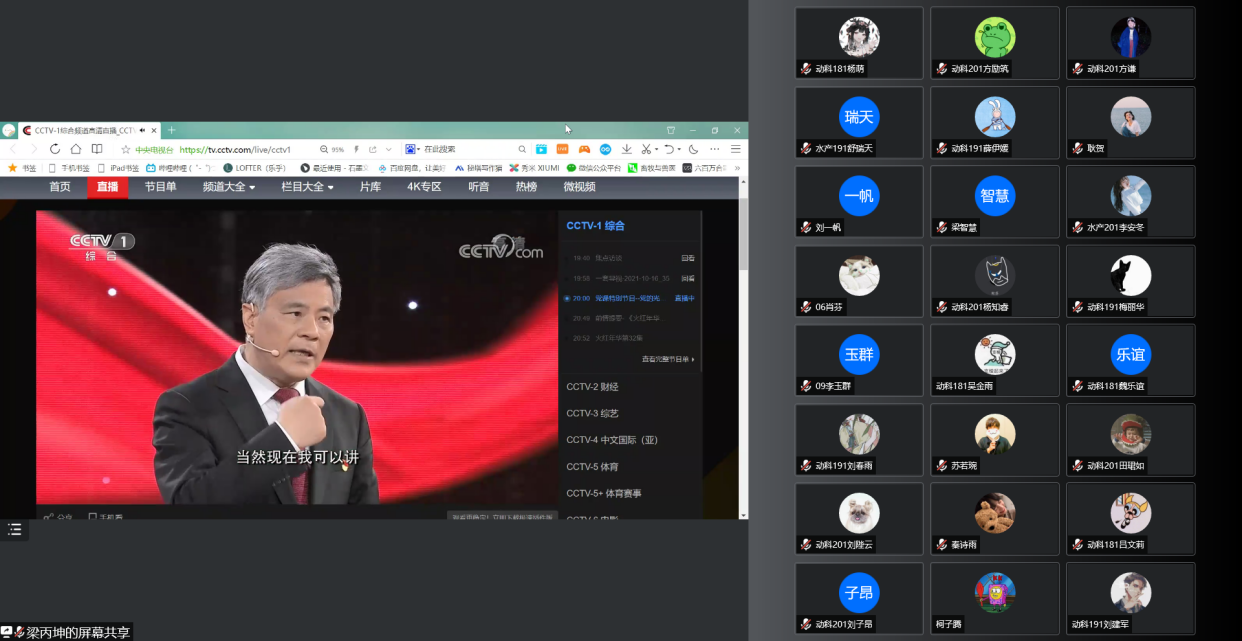Viewport: 1242px width, 641px height.
Task: Click the download arrow toolbar icon
Action: (x=627, y=149)
